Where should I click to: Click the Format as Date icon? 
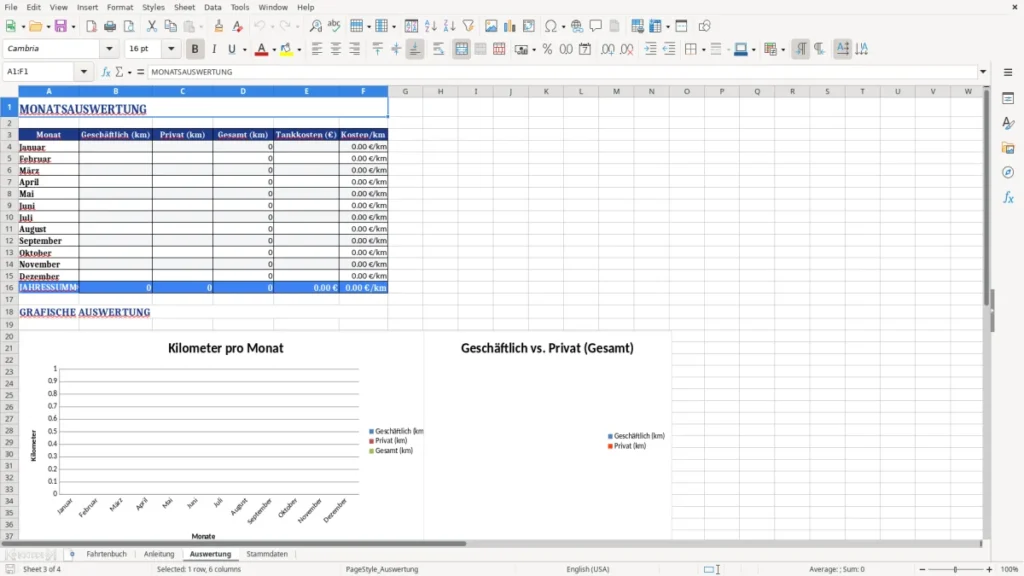[585, 49]
